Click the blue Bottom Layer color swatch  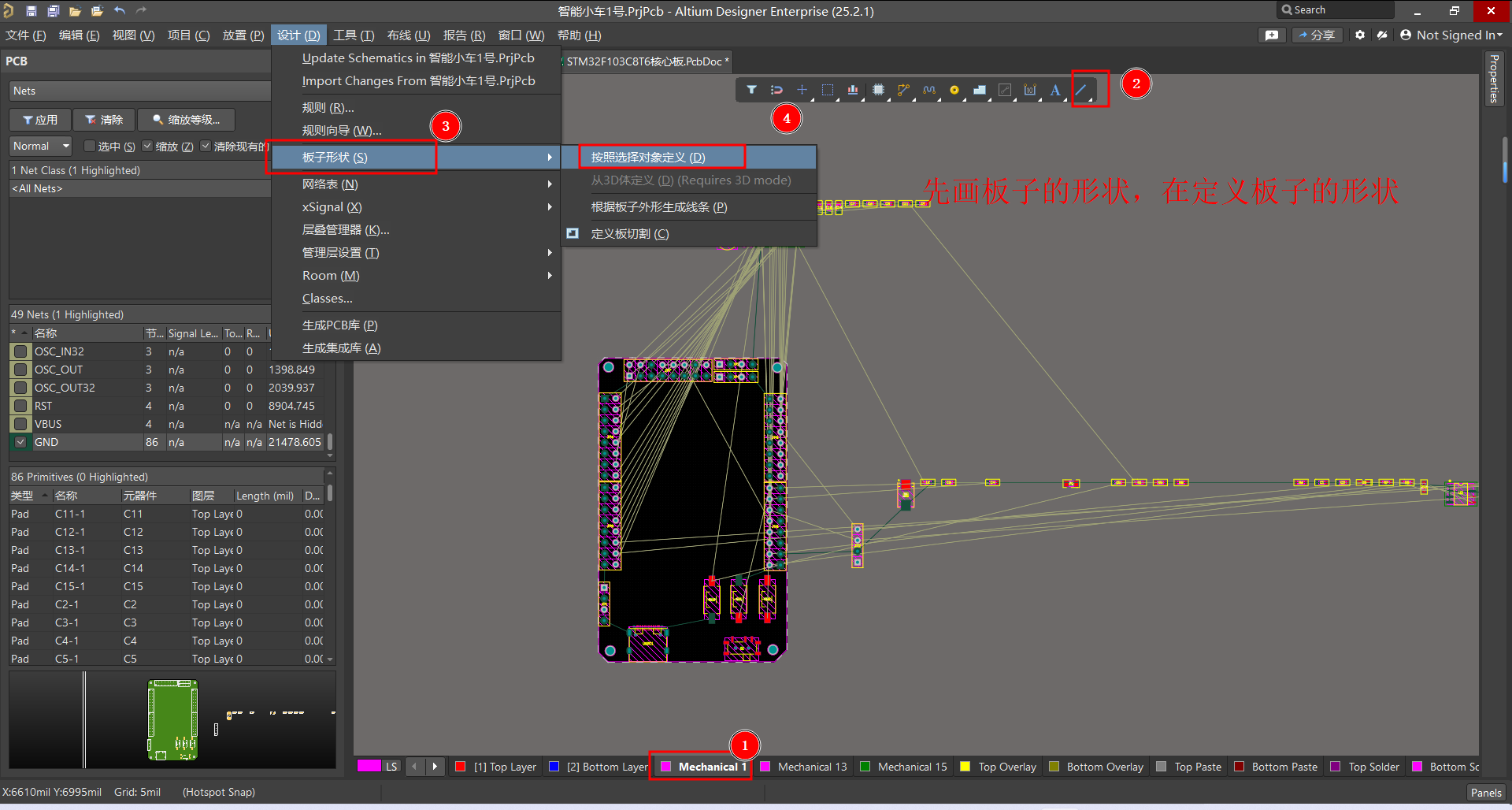point(554,767)
